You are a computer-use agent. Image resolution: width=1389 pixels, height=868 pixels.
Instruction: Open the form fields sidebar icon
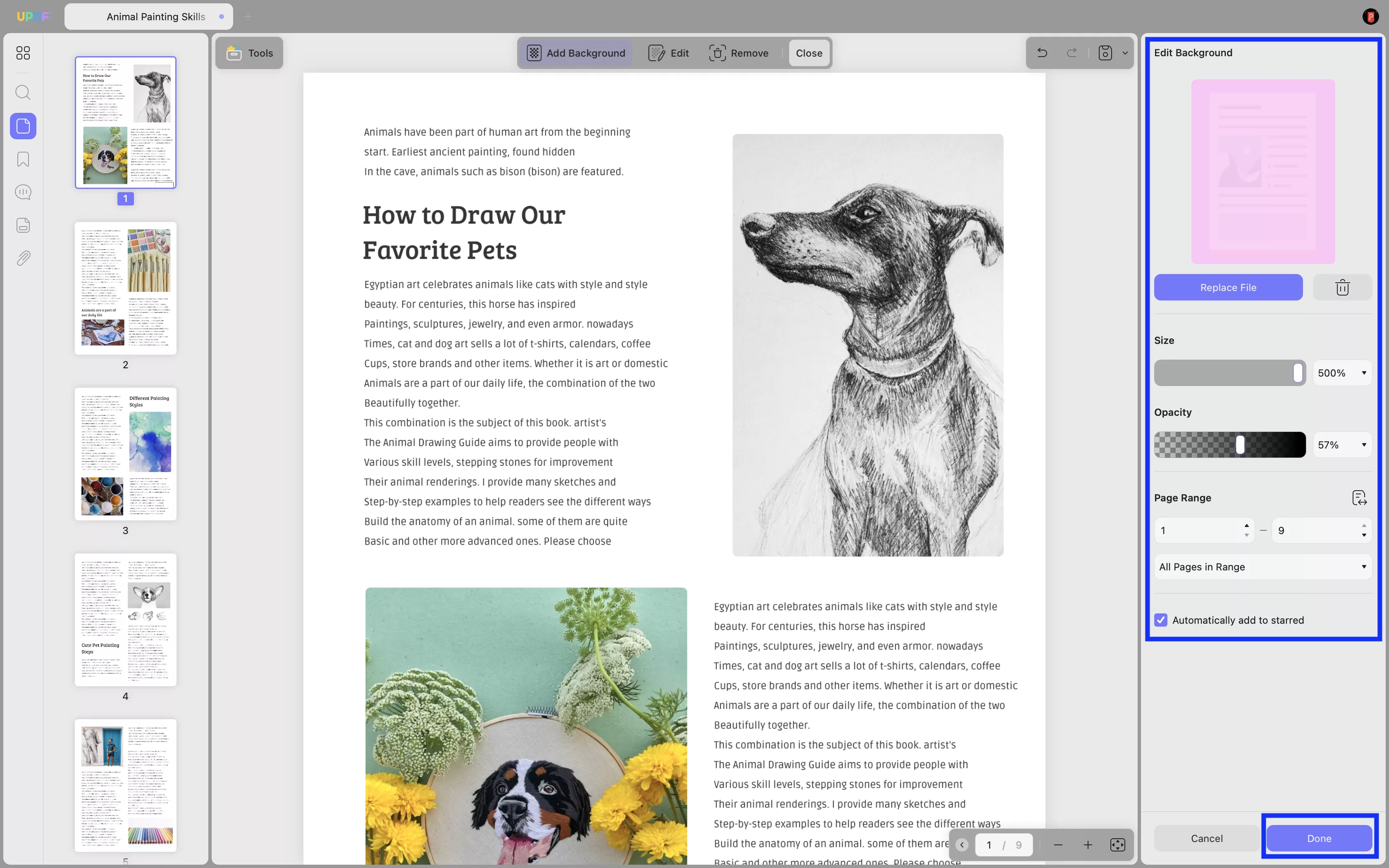coord(23,225)
